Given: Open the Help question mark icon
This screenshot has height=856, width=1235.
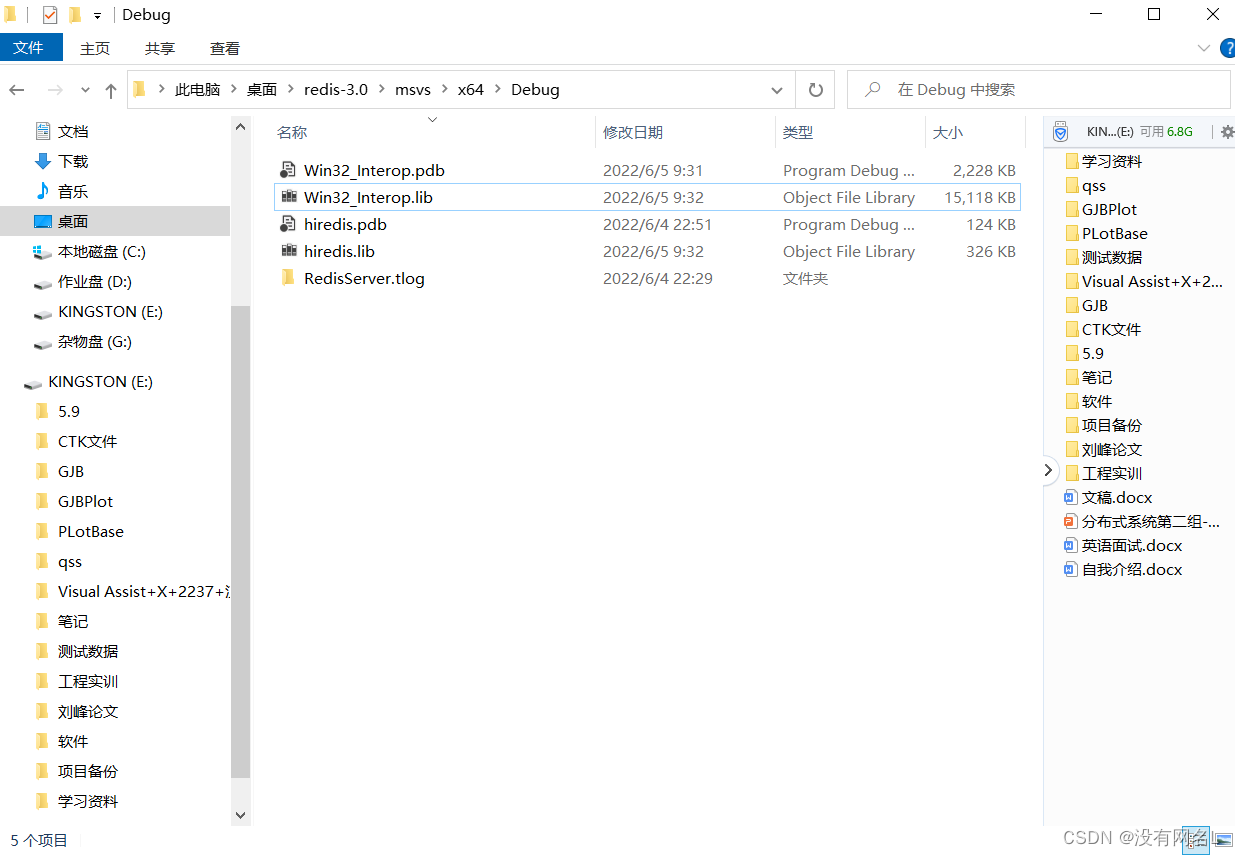Looking at the screenshot, I should point(1228,47).
